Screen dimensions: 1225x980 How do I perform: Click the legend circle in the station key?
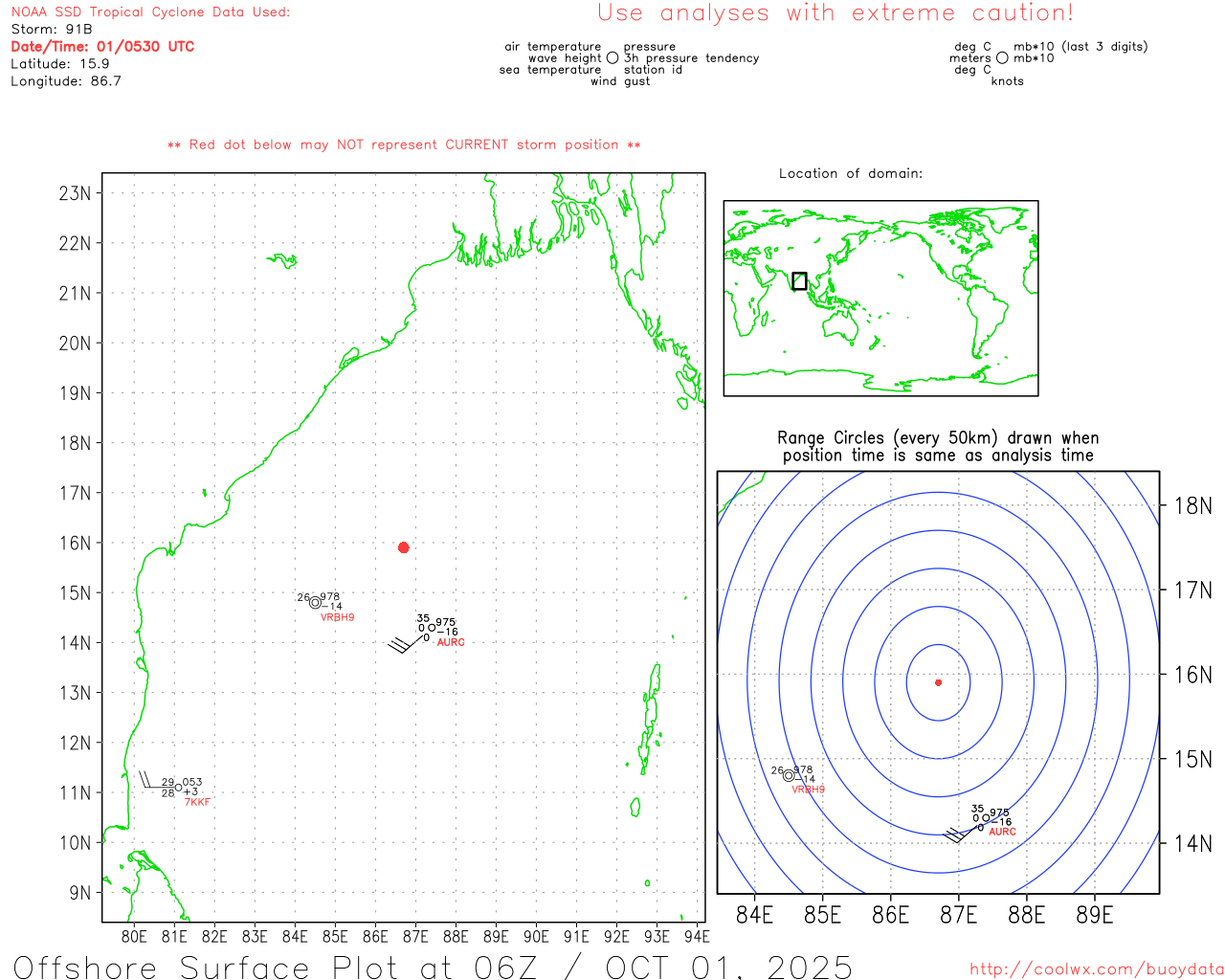612,58
